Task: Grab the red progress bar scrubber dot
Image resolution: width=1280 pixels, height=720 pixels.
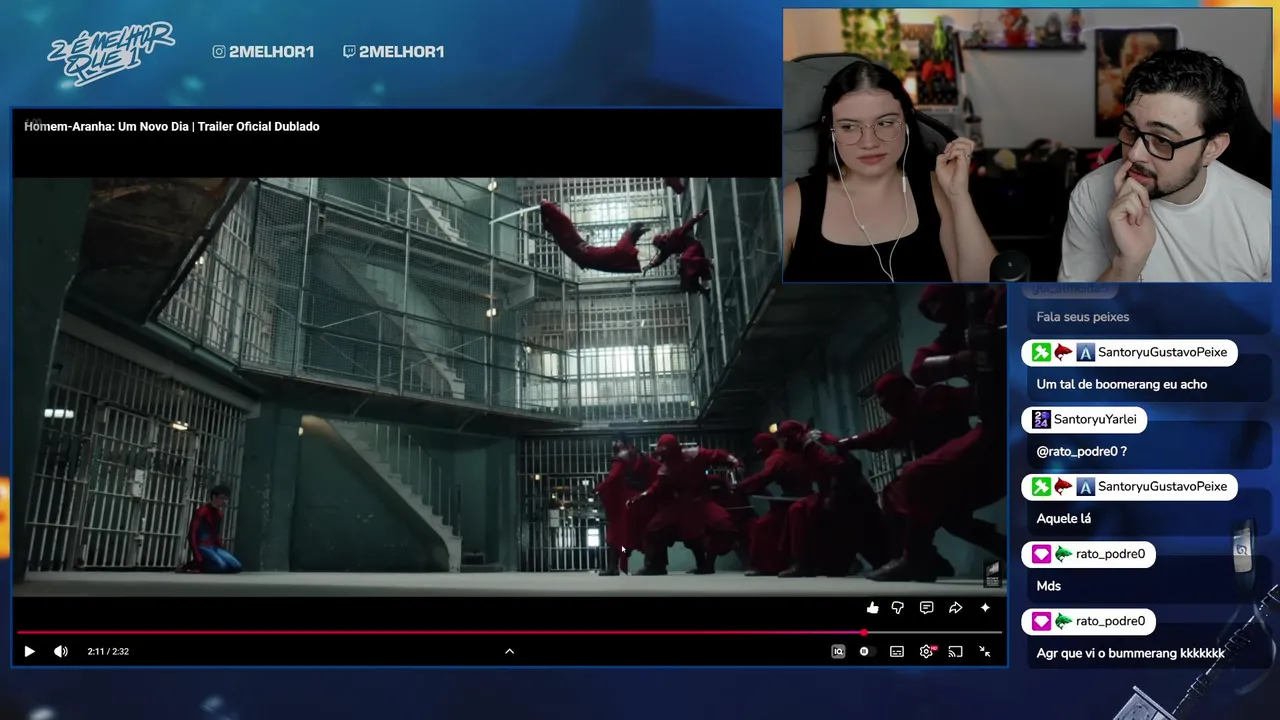Action: [x=864, y=632]
